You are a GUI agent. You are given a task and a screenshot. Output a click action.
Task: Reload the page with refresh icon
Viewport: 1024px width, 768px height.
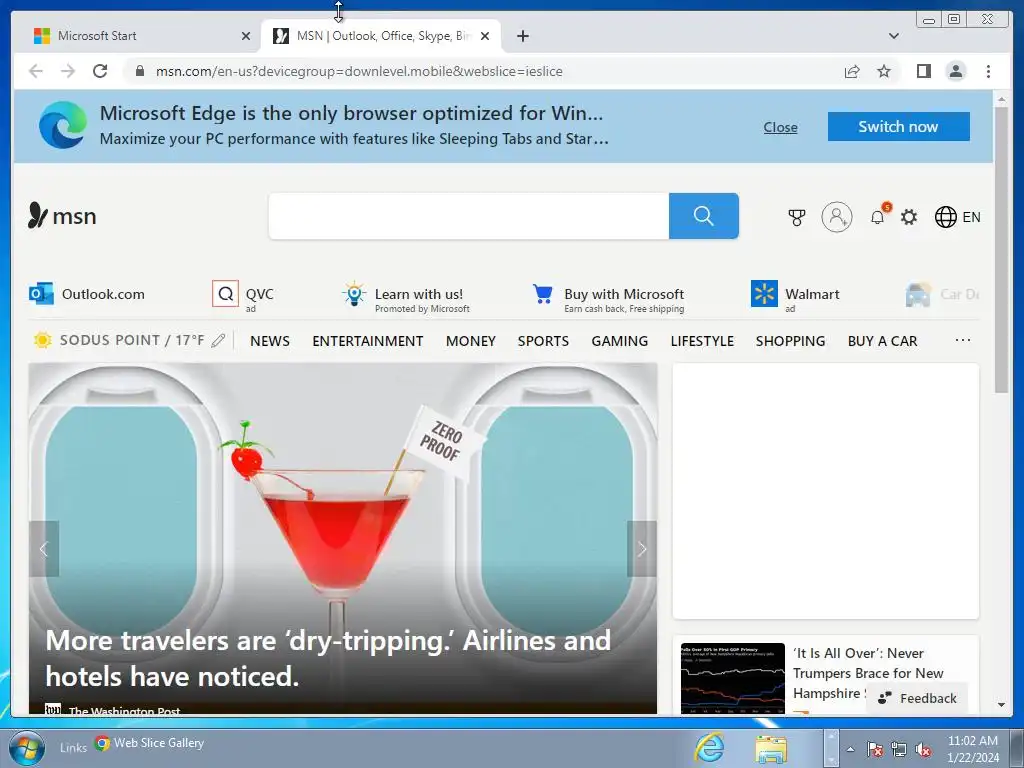(x=100, y=71)
